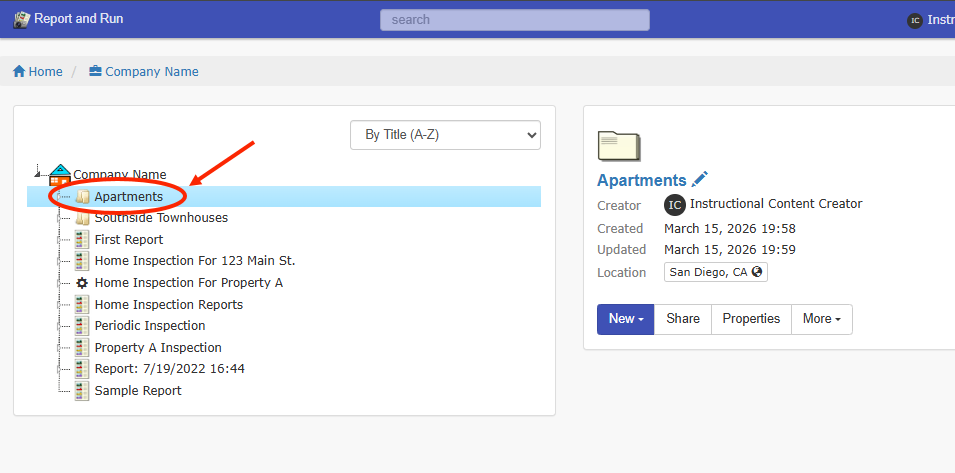Click the large folder icon in details panel
Screen dimensions: 955x473
(618, 145)
